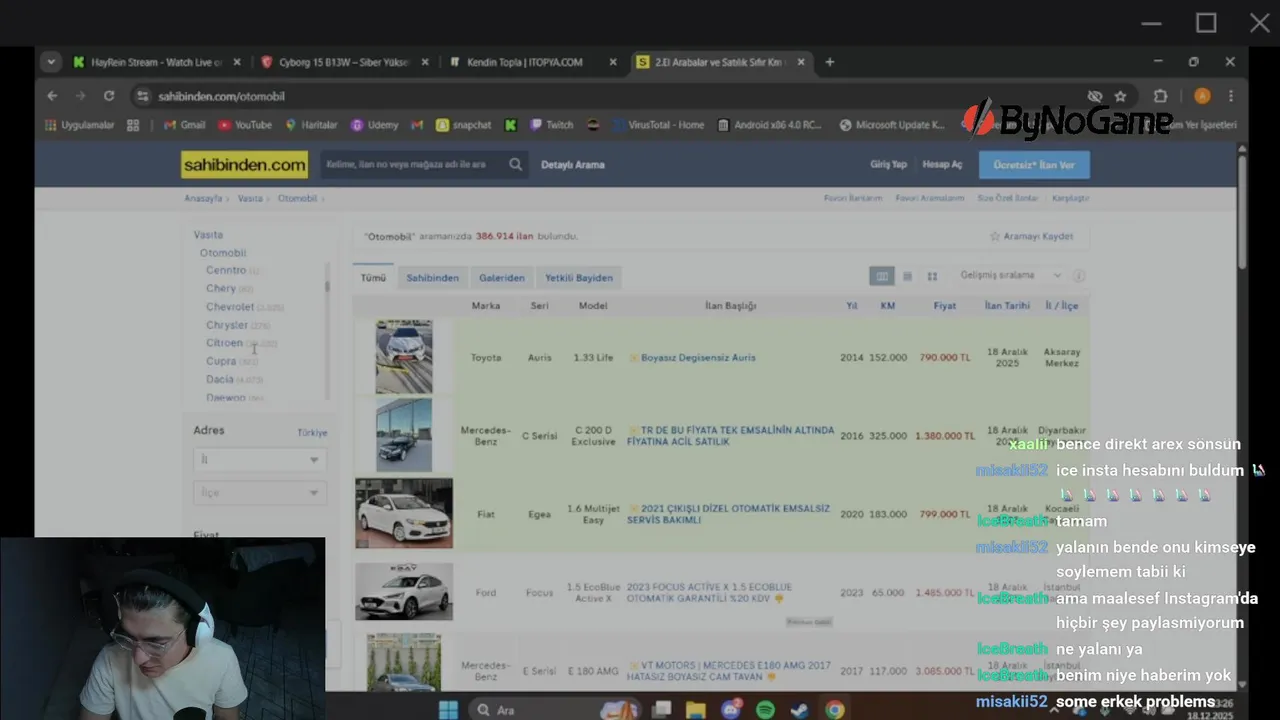Click the sahibinden.com logo
The width and height of the screenshot is (1280, 720).
pos(244,165)
